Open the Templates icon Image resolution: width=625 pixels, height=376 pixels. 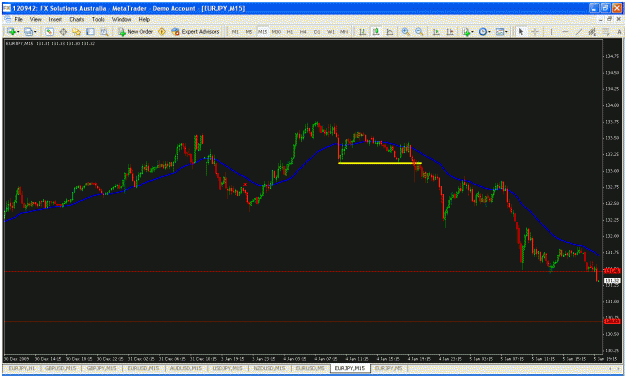pos(500,32)
